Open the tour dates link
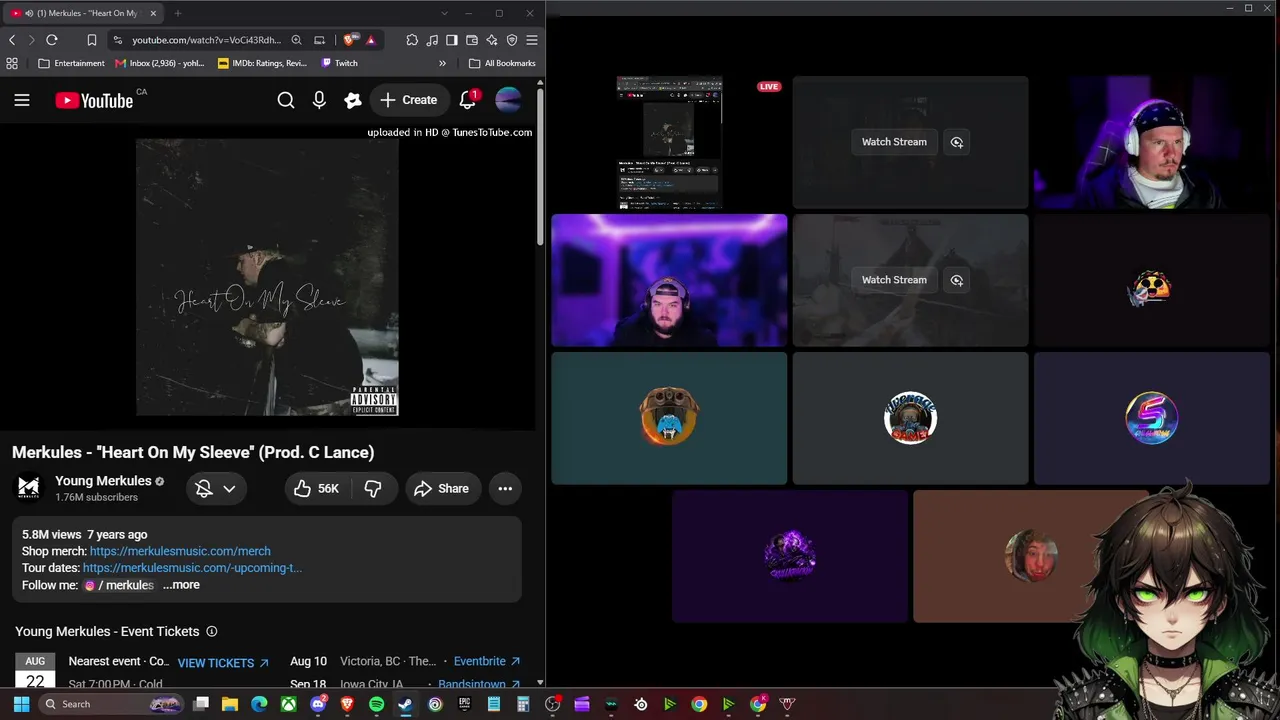The width and height of the screenshot is (1280, 720). point(192,568)
